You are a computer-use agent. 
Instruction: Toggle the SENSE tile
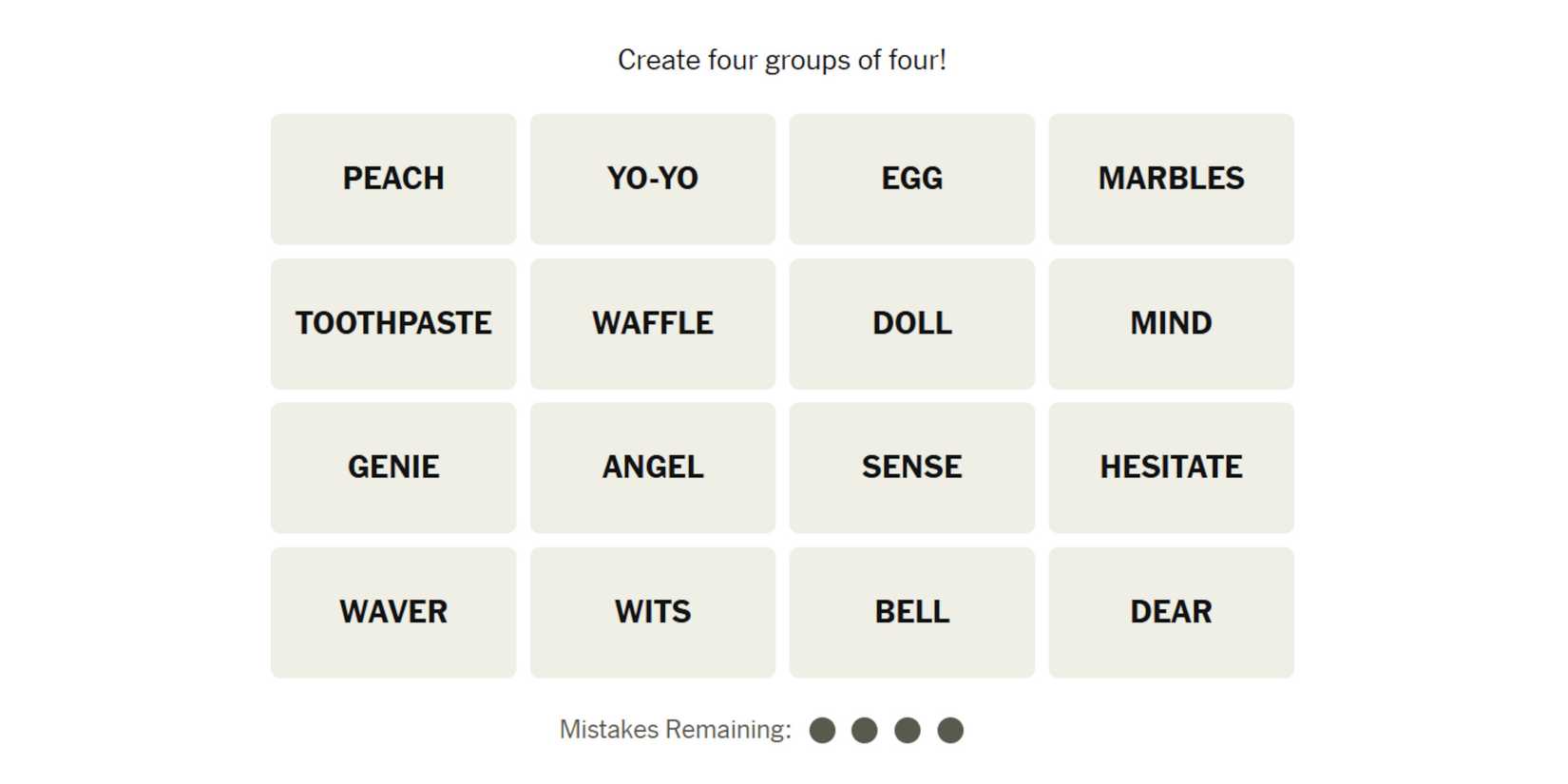911,468
